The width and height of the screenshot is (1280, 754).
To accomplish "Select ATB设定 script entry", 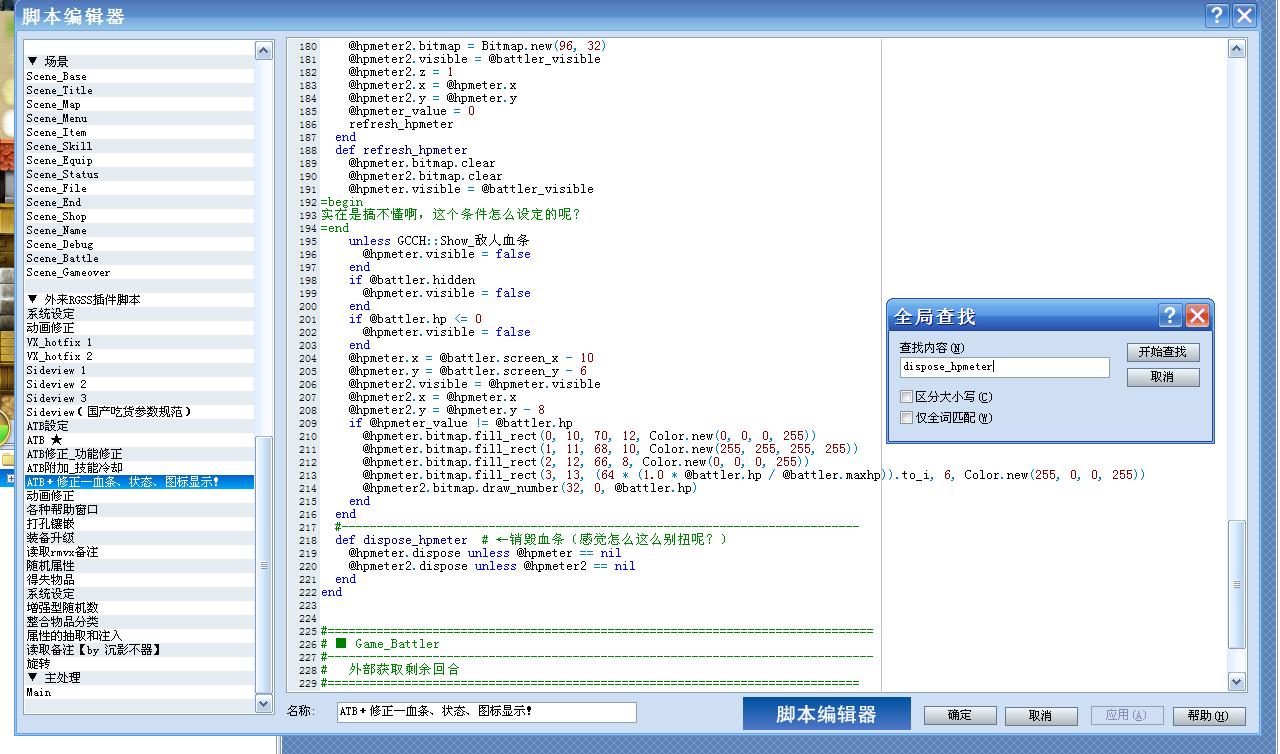I will (139, 426).
